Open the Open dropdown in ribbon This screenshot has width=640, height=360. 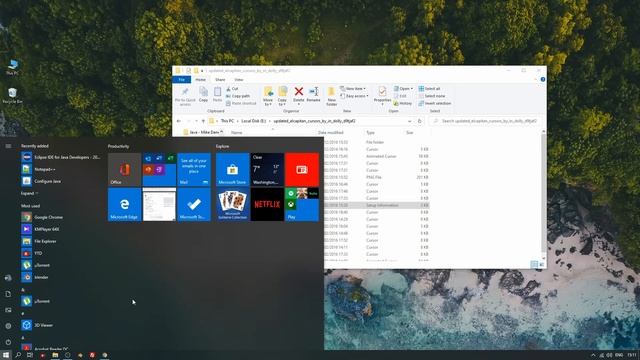click(x=403, y=89)
